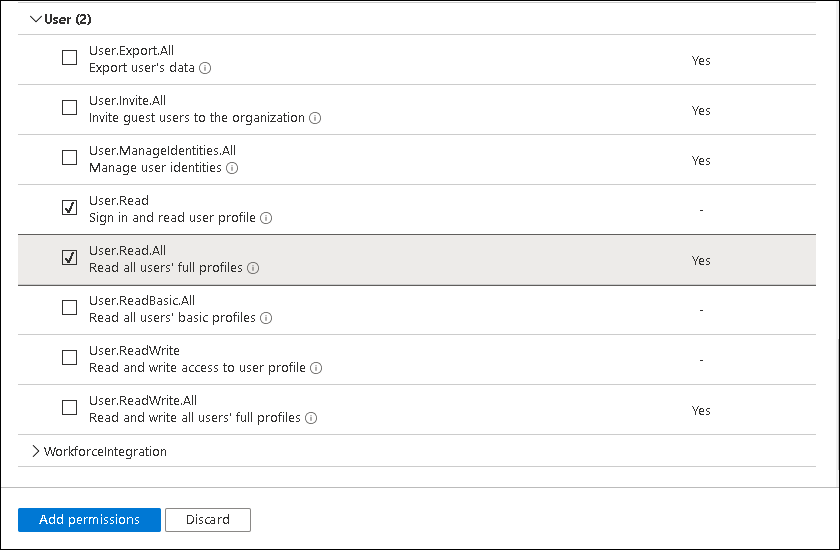The height and width of the screenshot is (550, 840).
Task: Toggle the User.ReadBasic.All checkbox
Action: [69, 308]
